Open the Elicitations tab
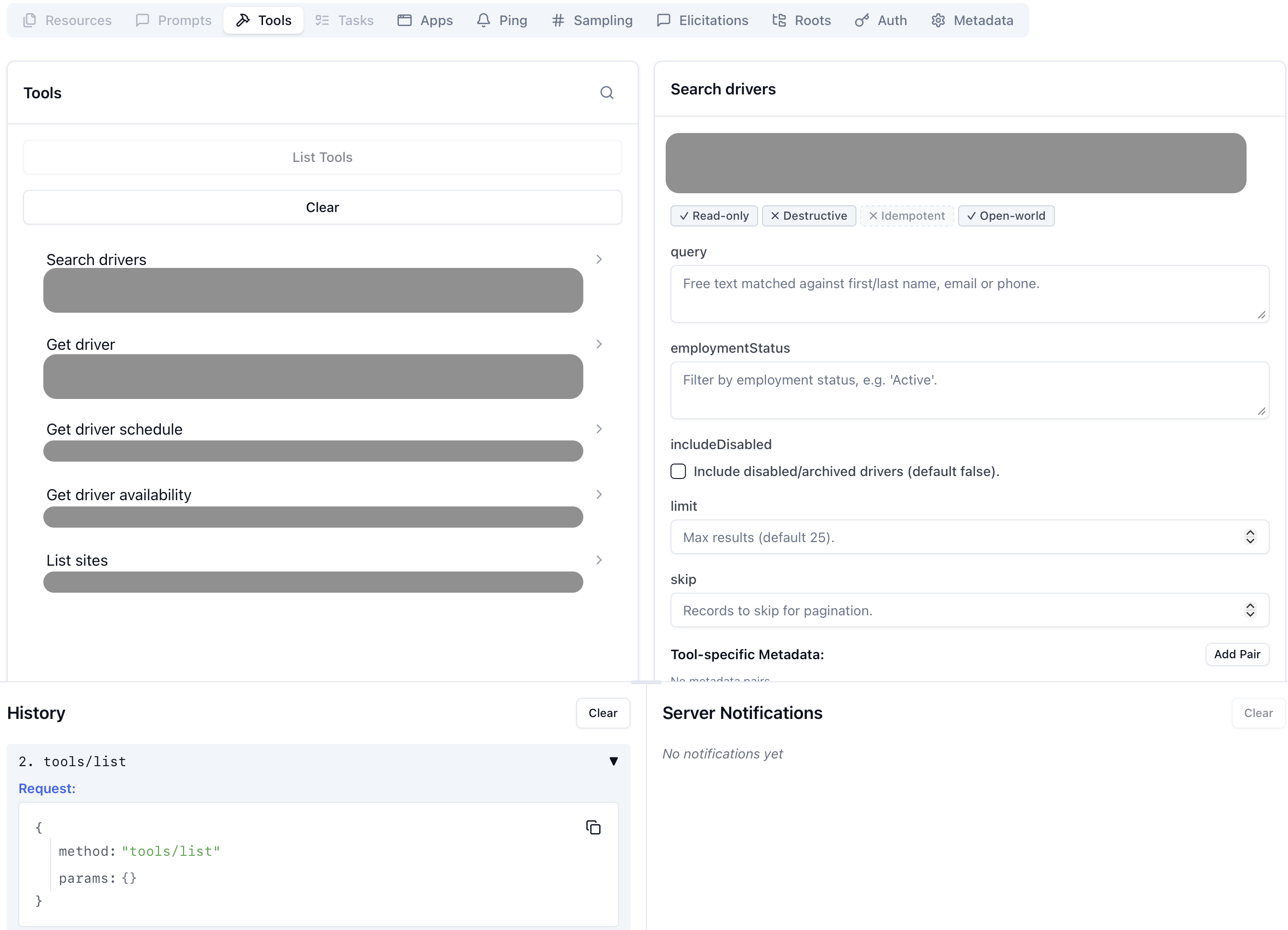This screenshot has width=1288, height=930. click(702, 20)
